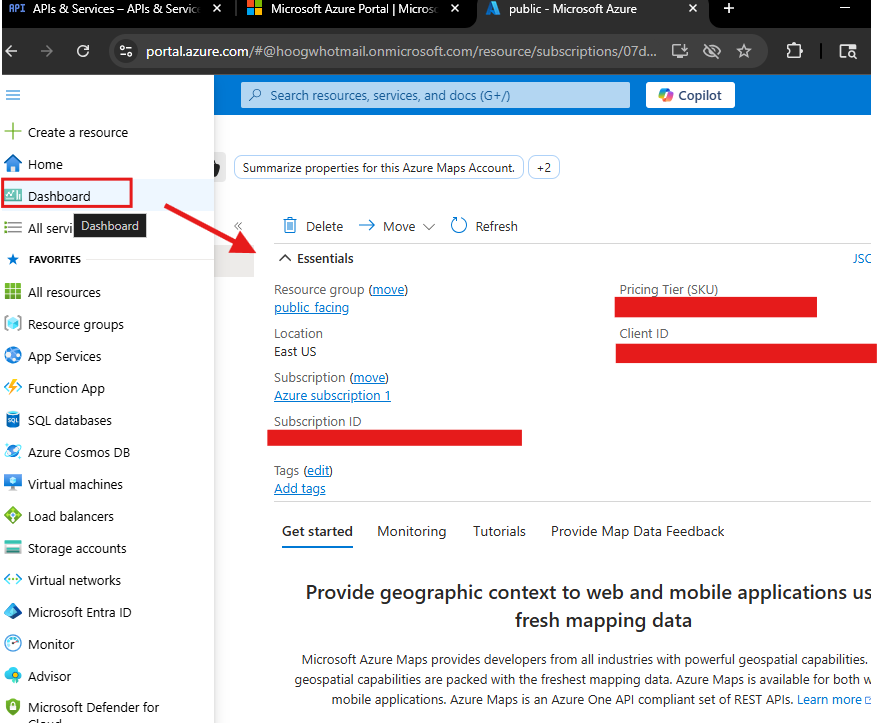Click the Advisor cloud icon
Image resolution: width=877 pixels, height=723 pixels.
pyautogui.click(x=12, y=675)
